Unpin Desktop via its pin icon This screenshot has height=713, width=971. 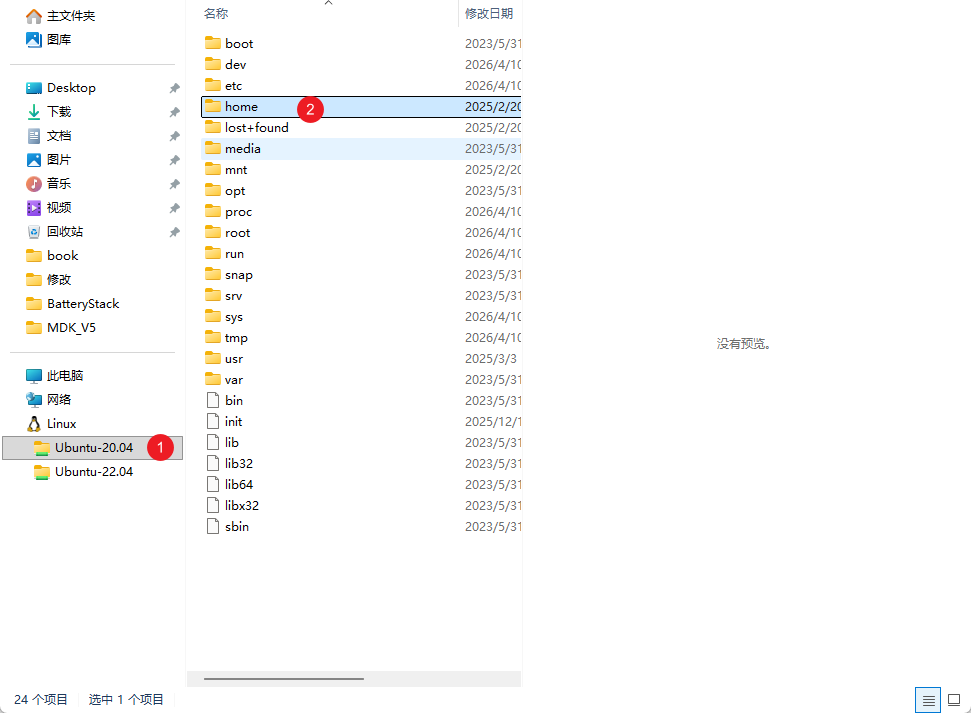click(175, 89)
